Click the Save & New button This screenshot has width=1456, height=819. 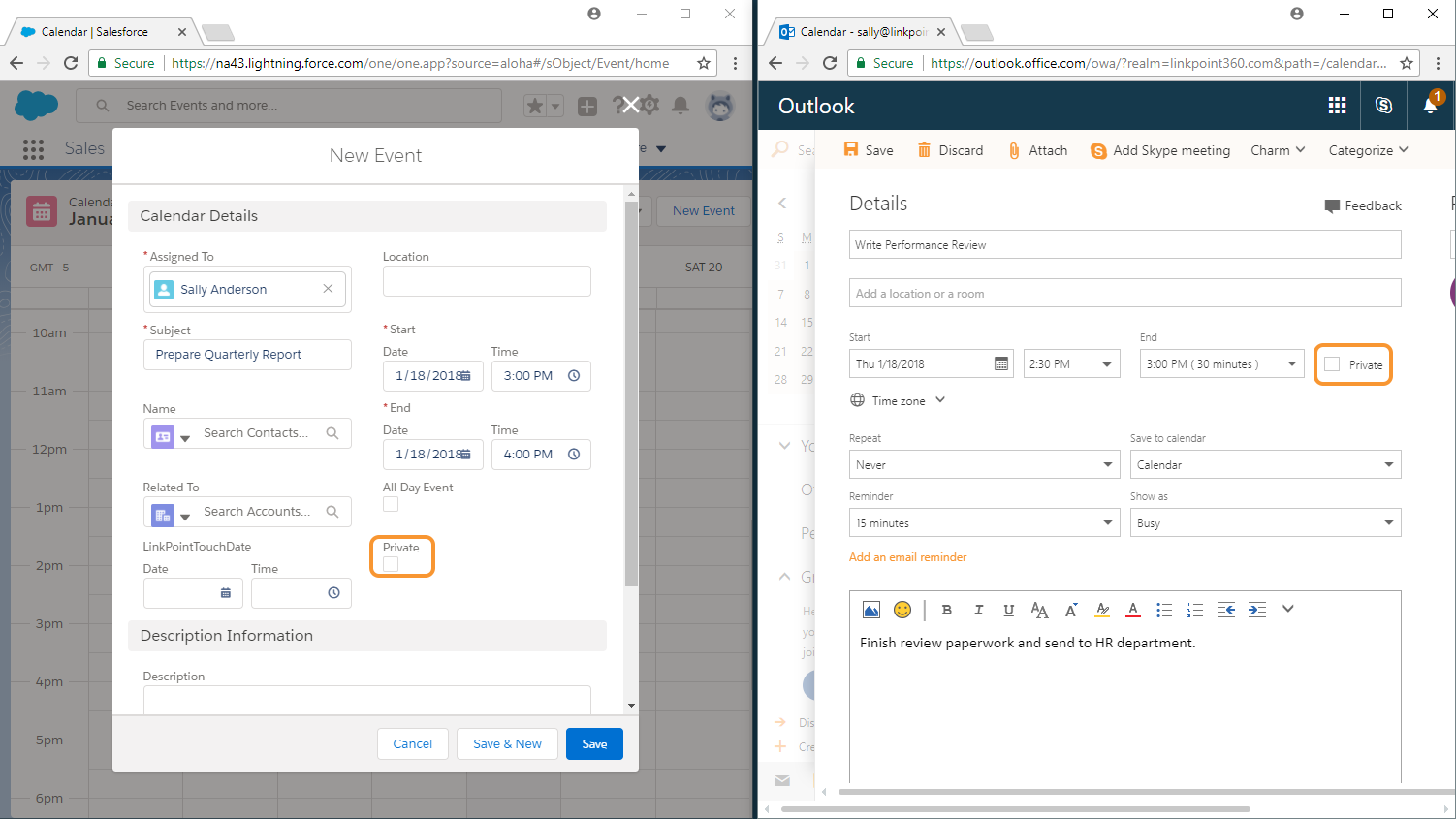click(x=507, y=743)
